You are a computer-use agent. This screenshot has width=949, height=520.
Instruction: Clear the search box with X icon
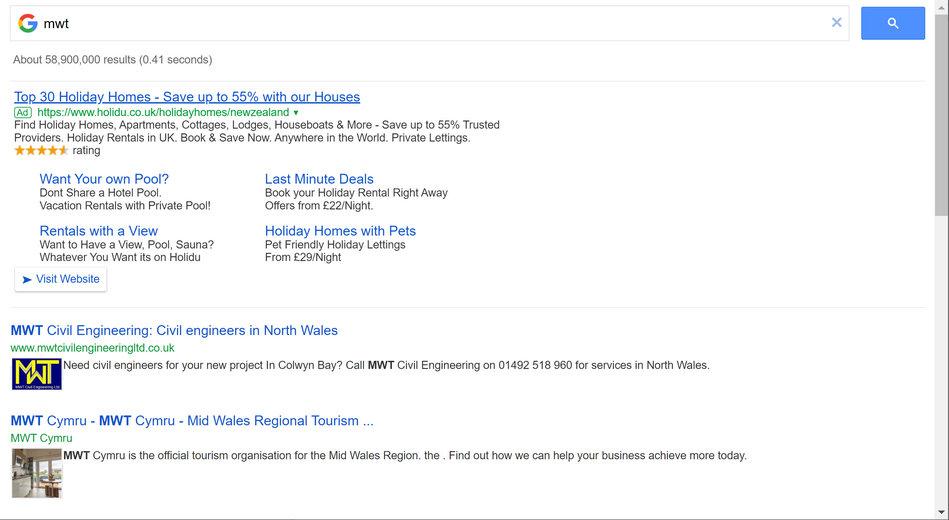point(837,23)
